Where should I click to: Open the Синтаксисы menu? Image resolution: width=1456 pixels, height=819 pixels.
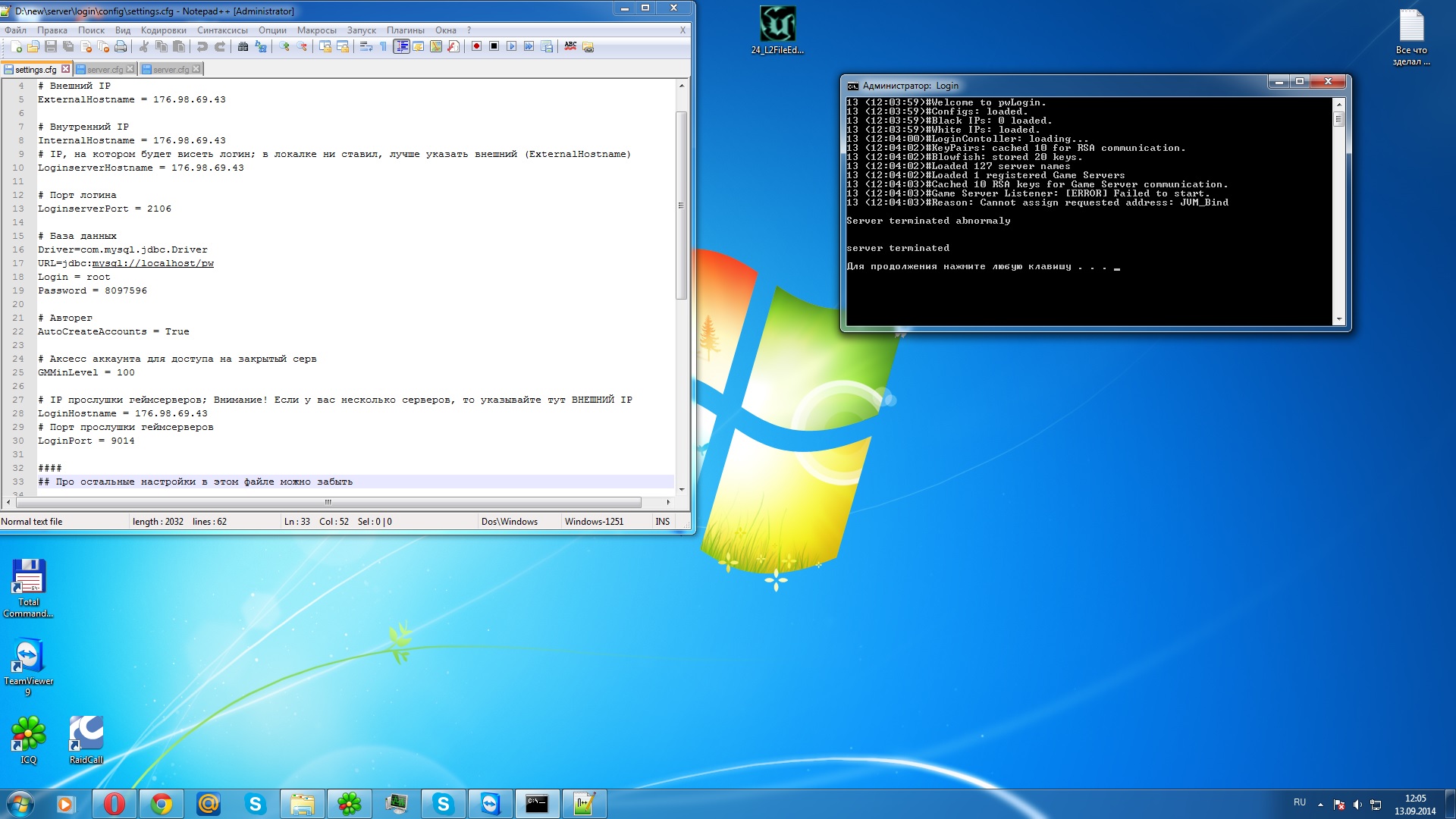coord(222,30)
